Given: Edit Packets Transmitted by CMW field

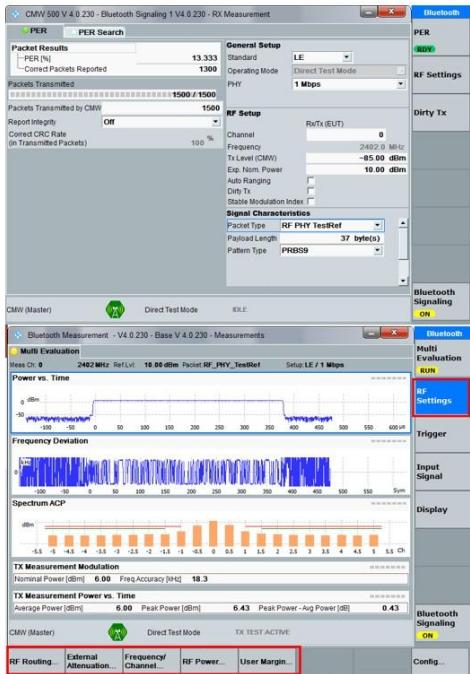Looking at the screenshot, I should (161, 108).
